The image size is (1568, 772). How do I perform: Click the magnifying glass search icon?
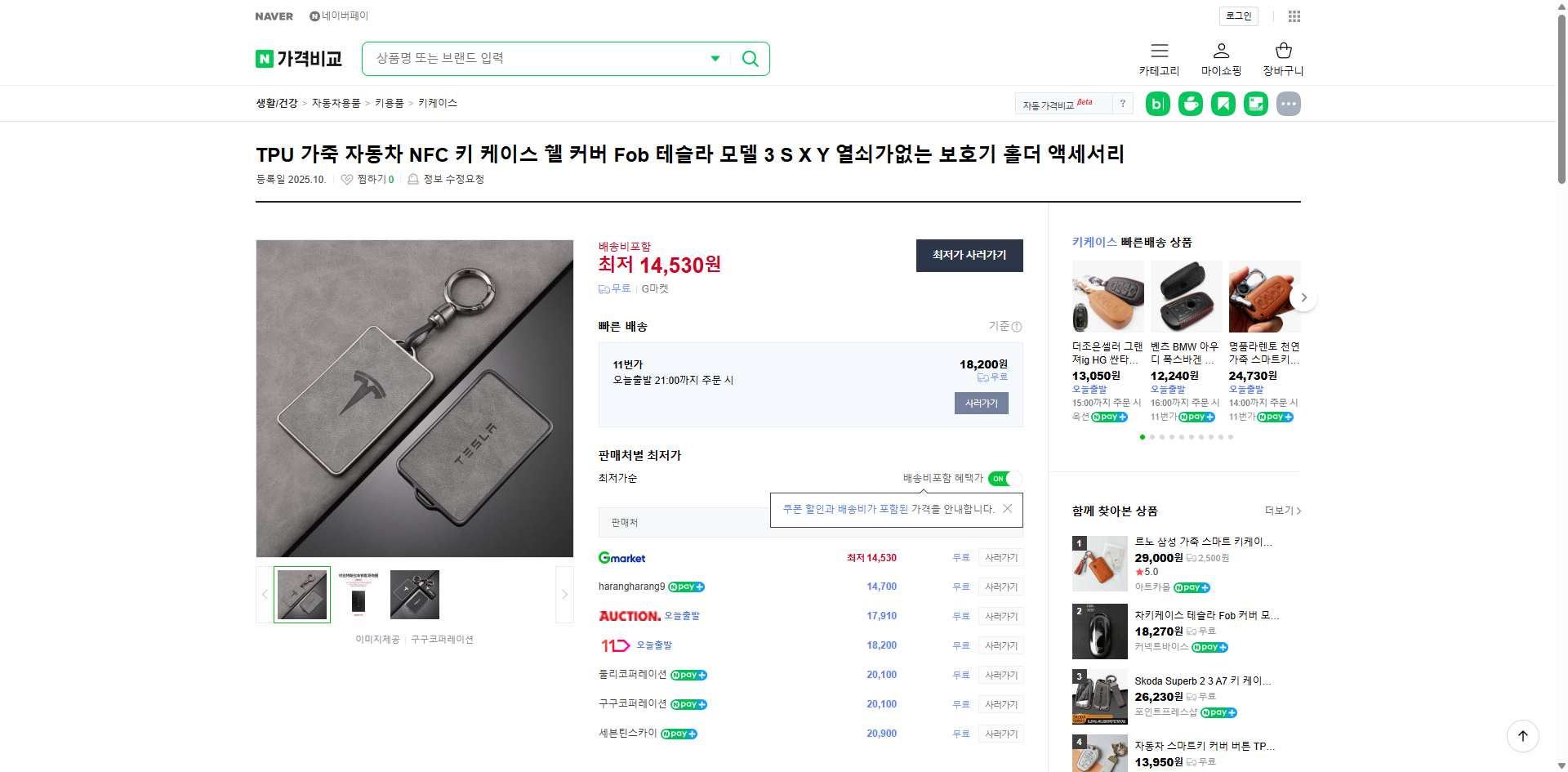(x=749, y=58)
